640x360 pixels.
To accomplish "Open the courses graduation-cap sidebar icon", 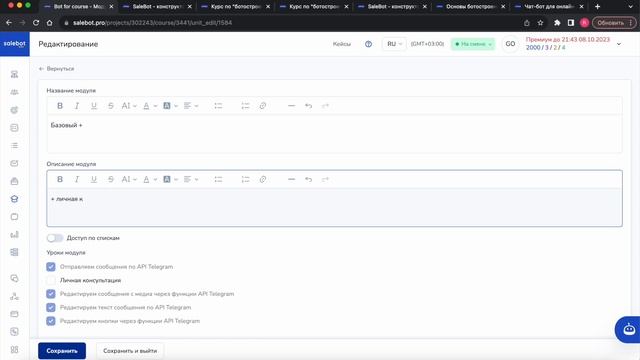I will coord(14,199).
